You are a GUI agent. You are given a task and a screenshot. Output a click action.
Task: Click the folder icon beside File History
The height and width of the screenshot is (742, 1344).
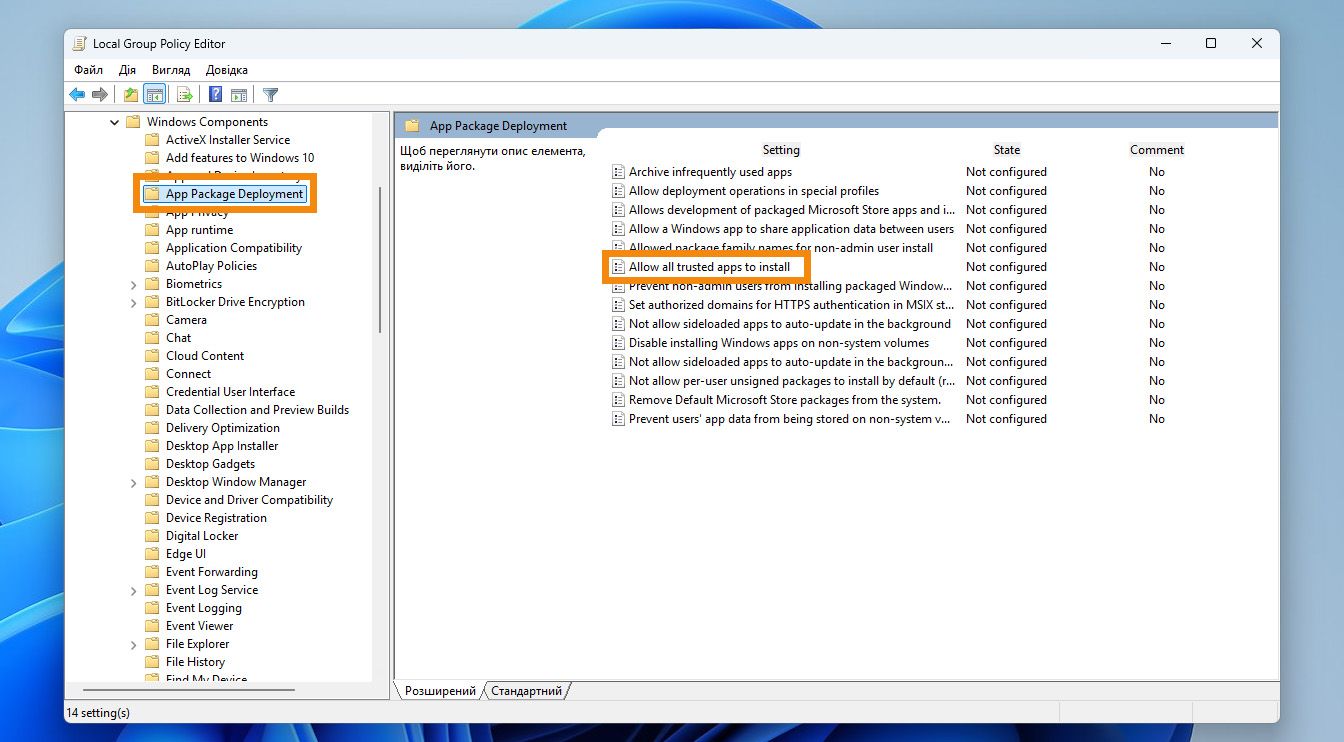(x=152, y=662)
